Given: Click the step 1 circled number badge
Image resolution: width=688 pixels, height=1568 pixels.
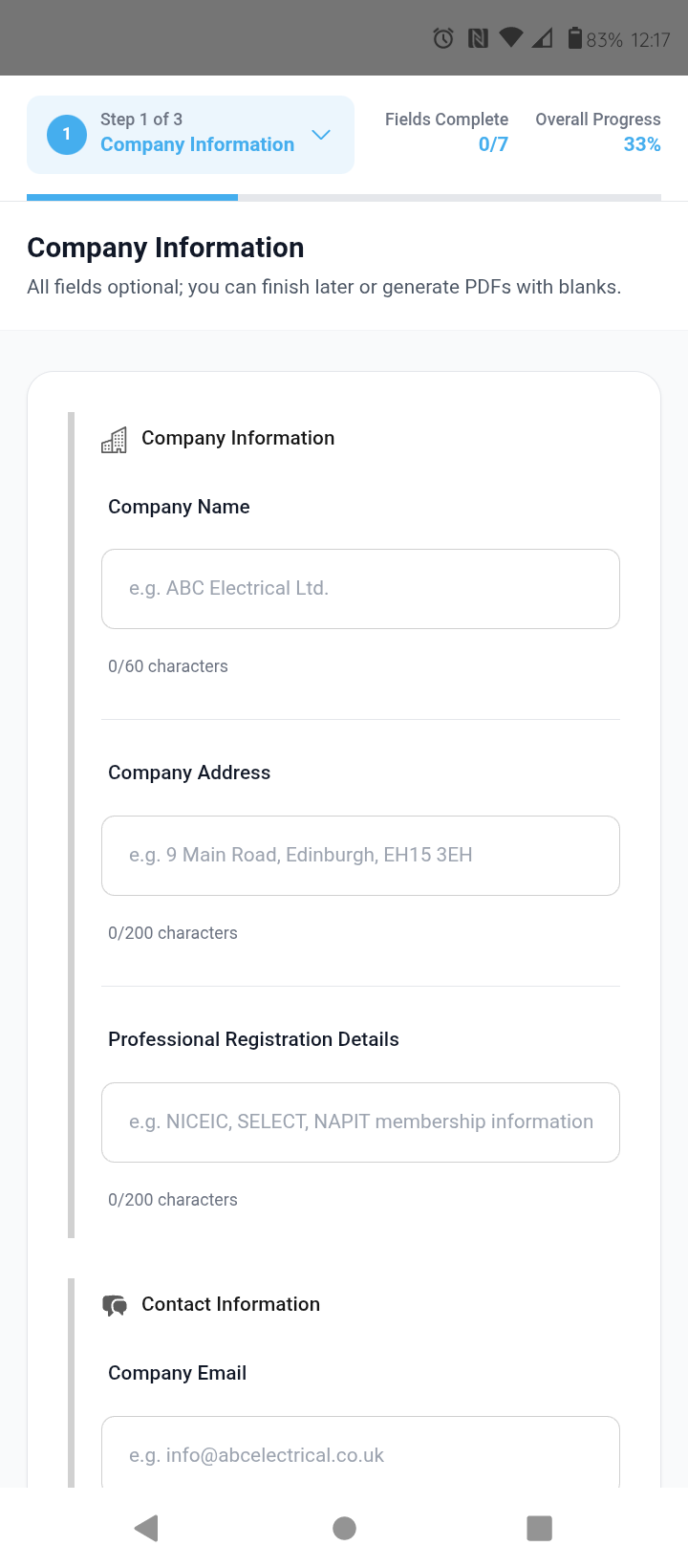Looking at the screenshot, I should (66, 134).
